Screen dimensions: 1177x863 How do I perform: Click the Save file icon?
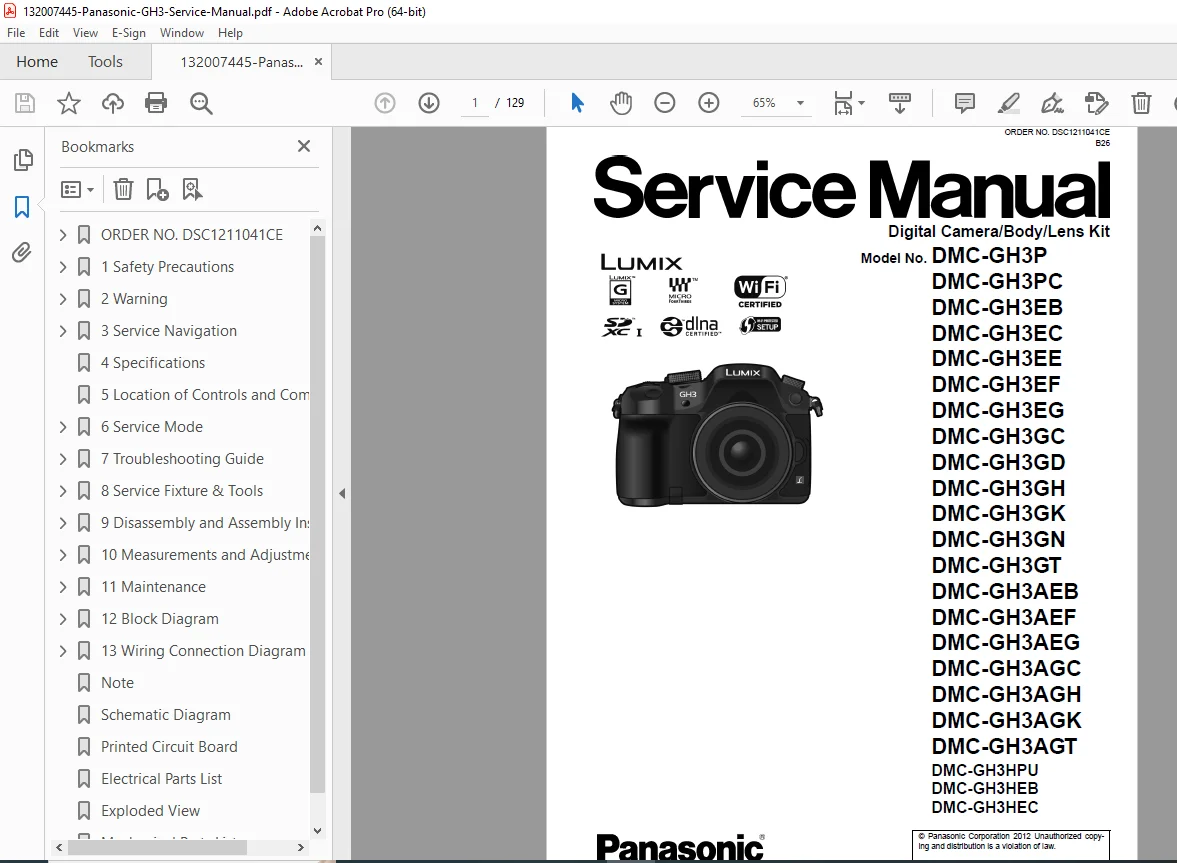click(25, 103)
